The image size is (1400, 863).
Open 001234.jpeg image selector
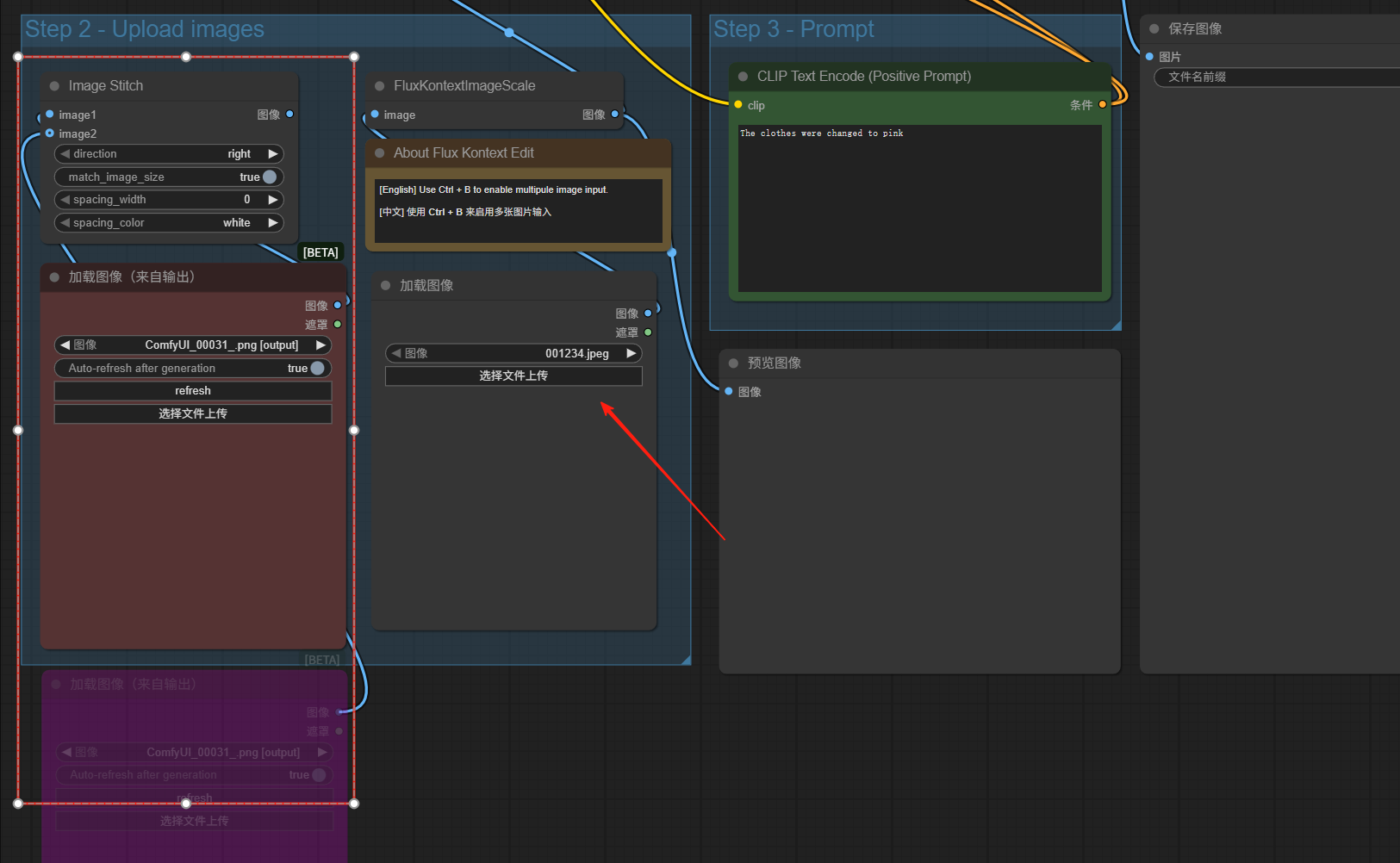(577, 353)
